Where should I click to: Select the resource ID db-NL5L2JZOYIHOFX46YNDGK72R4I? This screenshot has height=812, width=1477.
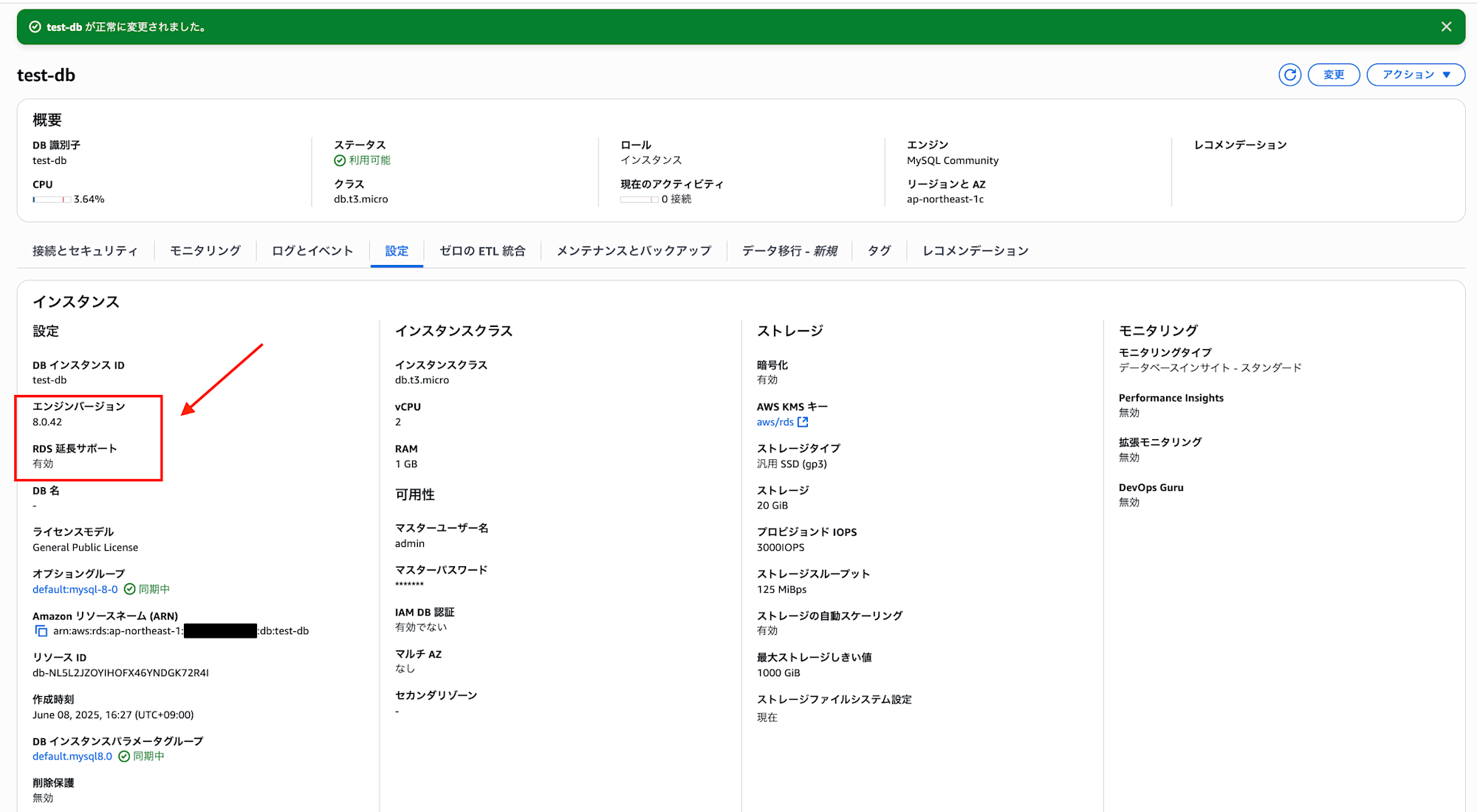(120, 673)
